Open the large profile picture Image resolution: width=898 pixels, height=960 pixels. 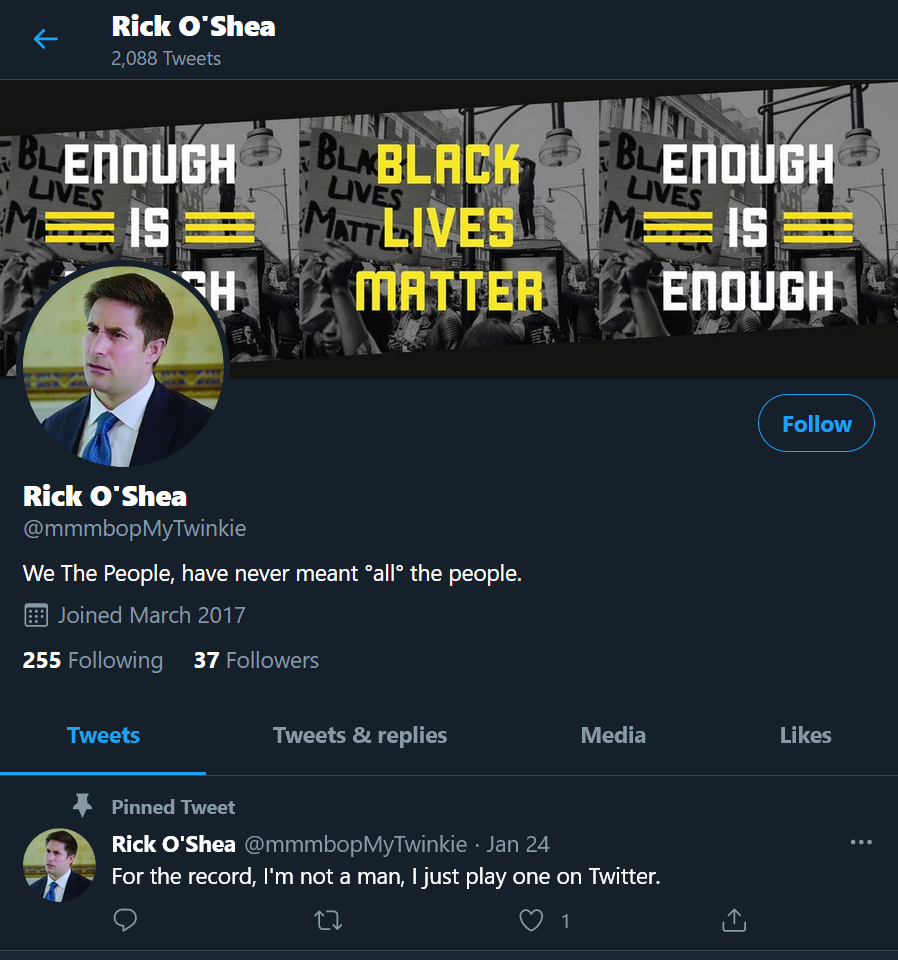[123, 365]
